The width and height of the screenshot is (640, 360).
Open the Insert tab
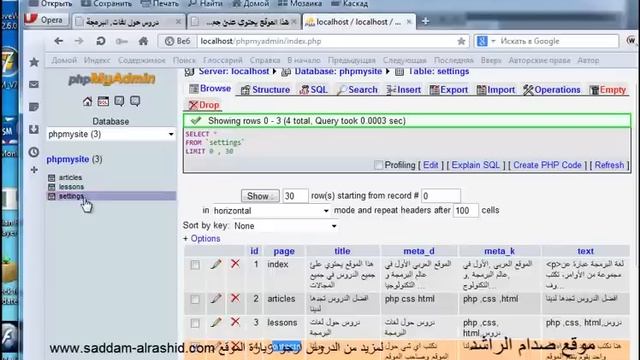point(403,90)
